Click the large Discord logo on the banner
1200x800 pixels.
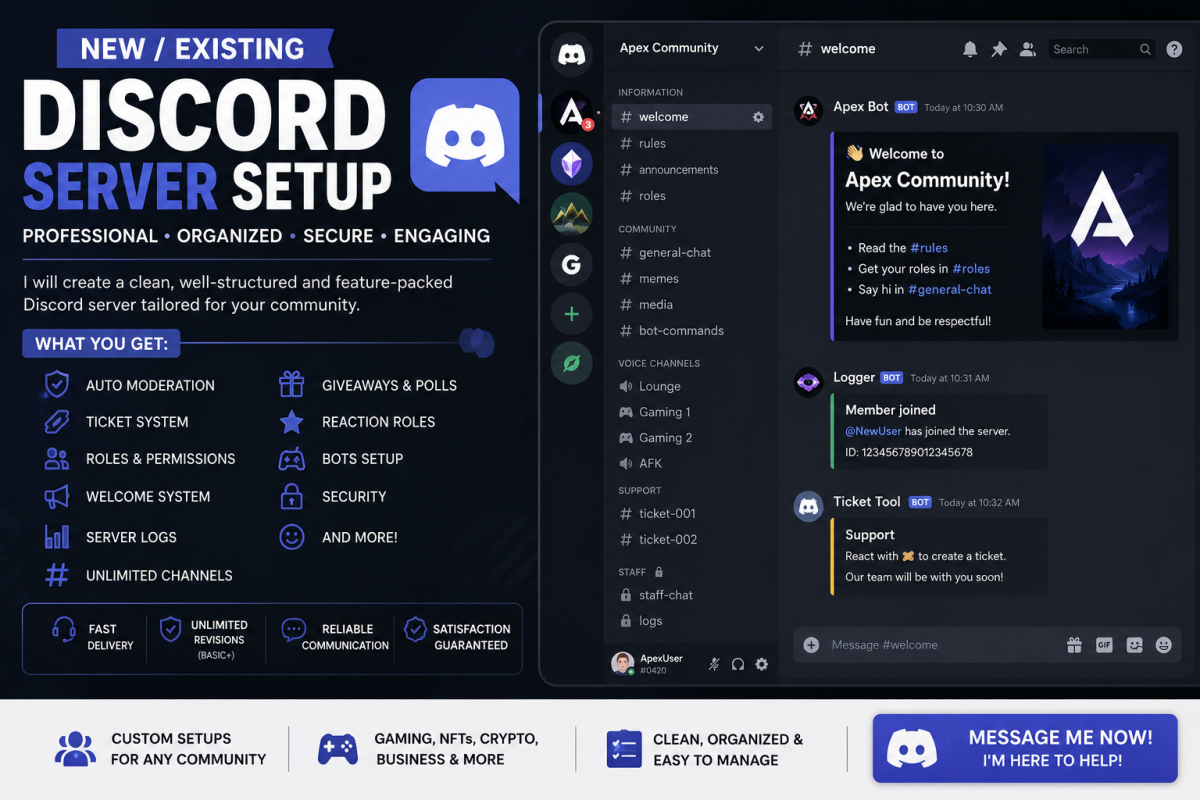point(465,139)
